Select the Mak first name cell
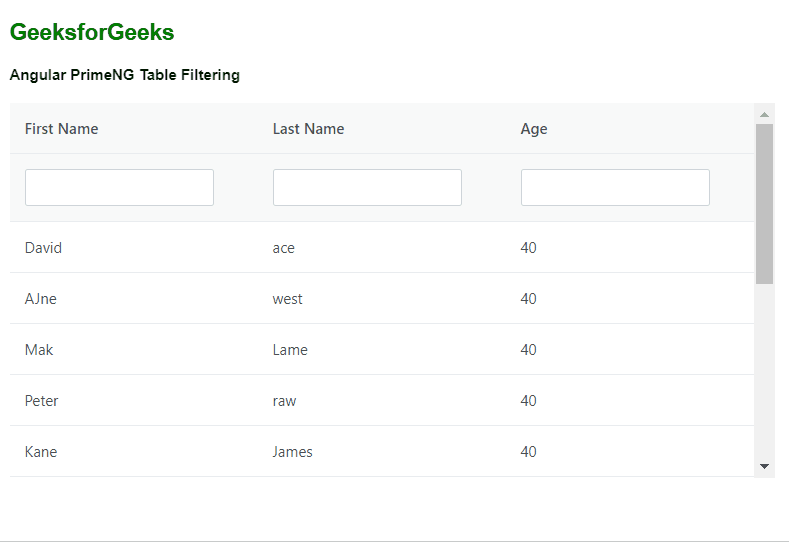This screenshot has width=789, height=542. (39, 350)
